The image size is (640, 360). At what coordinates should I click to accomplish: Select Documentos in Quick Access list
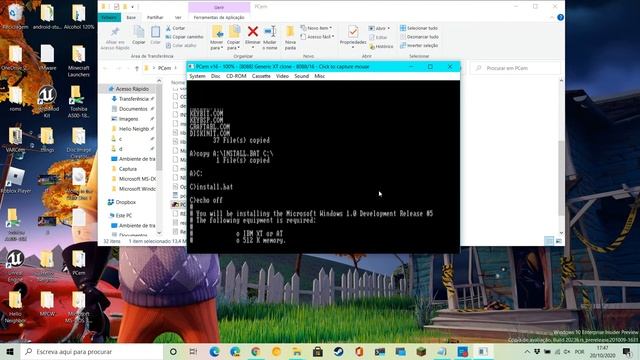pyautogui.click(x=130, y=109)
